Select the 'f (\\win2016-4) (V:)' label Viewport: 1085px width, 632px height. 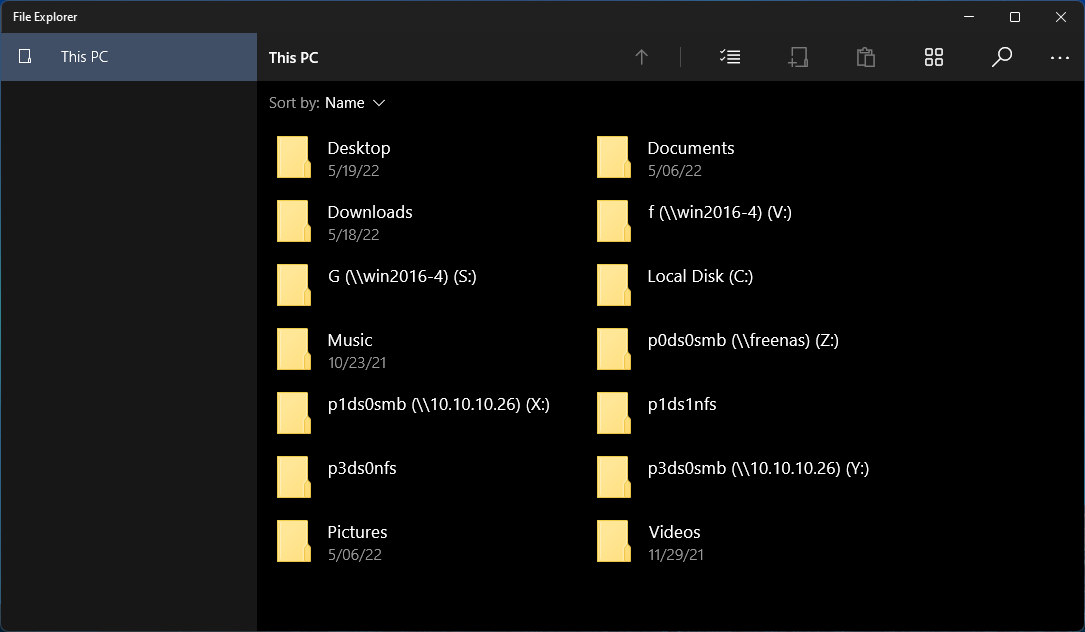click(720, 212)
